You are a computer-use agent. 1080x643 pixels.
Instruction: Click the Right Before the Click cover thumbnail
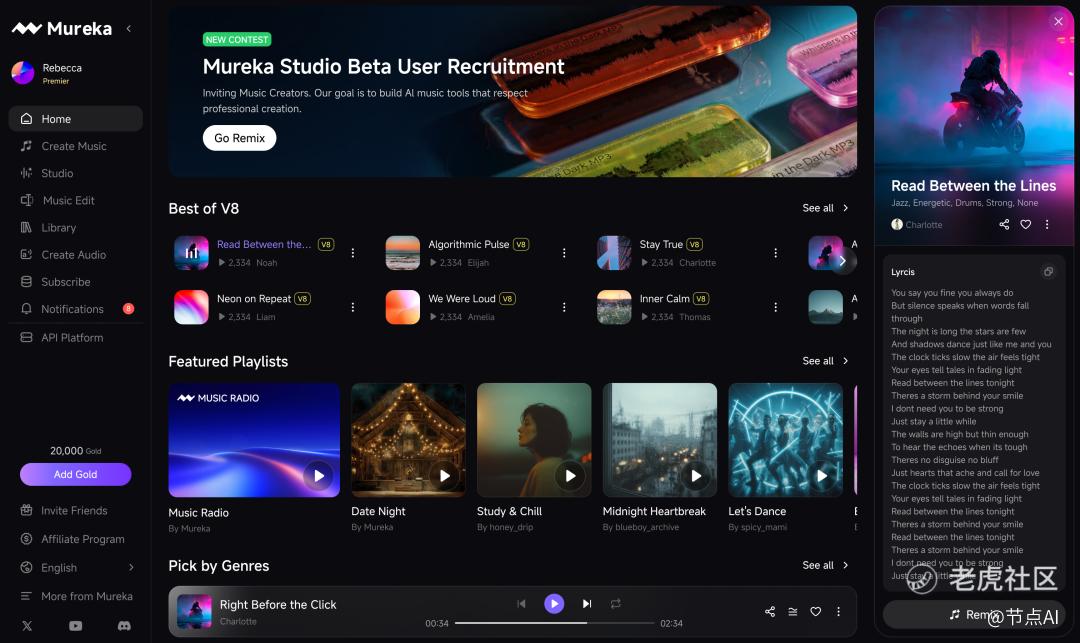194,611
